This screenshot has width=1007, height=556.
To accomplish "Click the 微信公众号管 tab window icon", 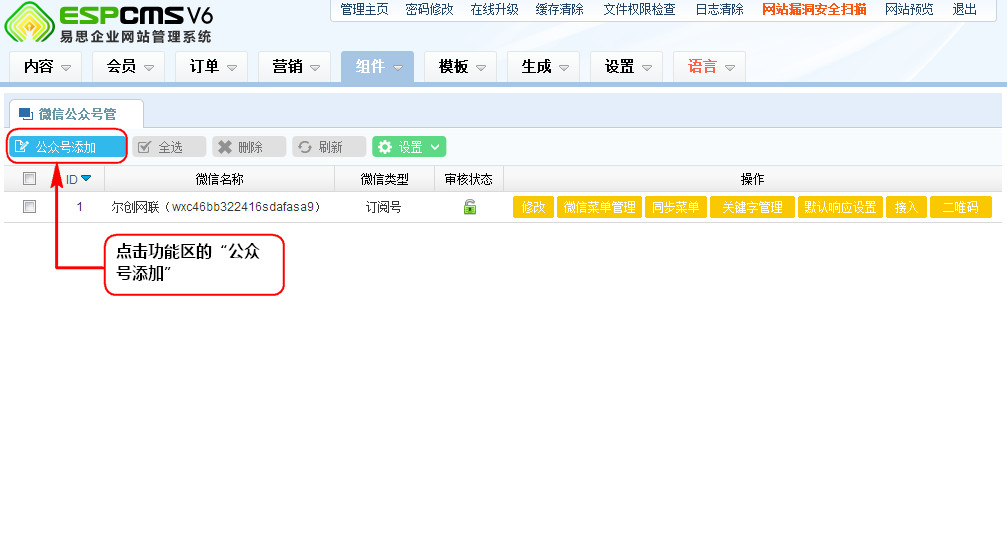I will coord(26,114).
